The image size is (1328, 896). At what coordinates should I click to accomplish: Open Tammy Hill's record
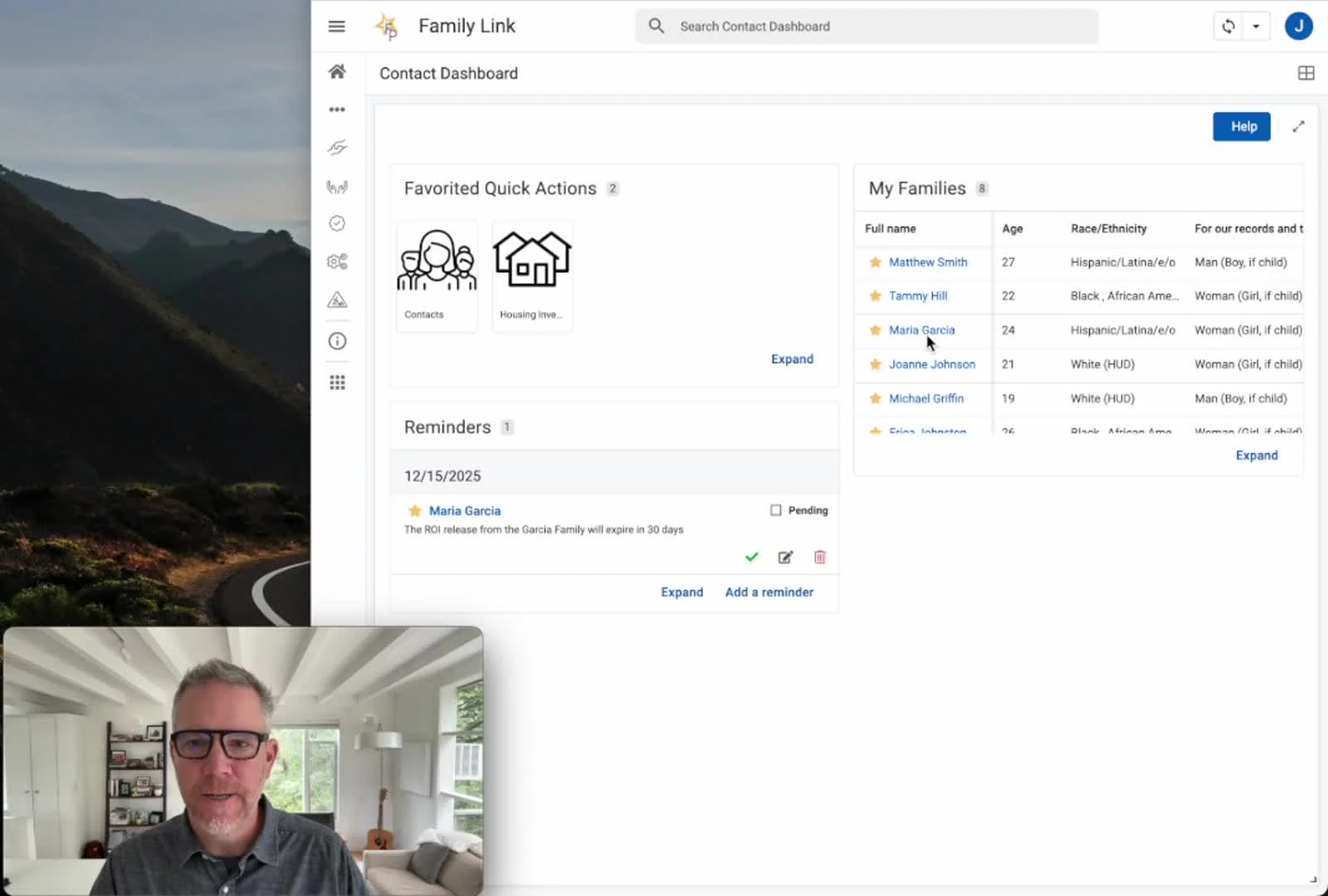pos(918,296)
